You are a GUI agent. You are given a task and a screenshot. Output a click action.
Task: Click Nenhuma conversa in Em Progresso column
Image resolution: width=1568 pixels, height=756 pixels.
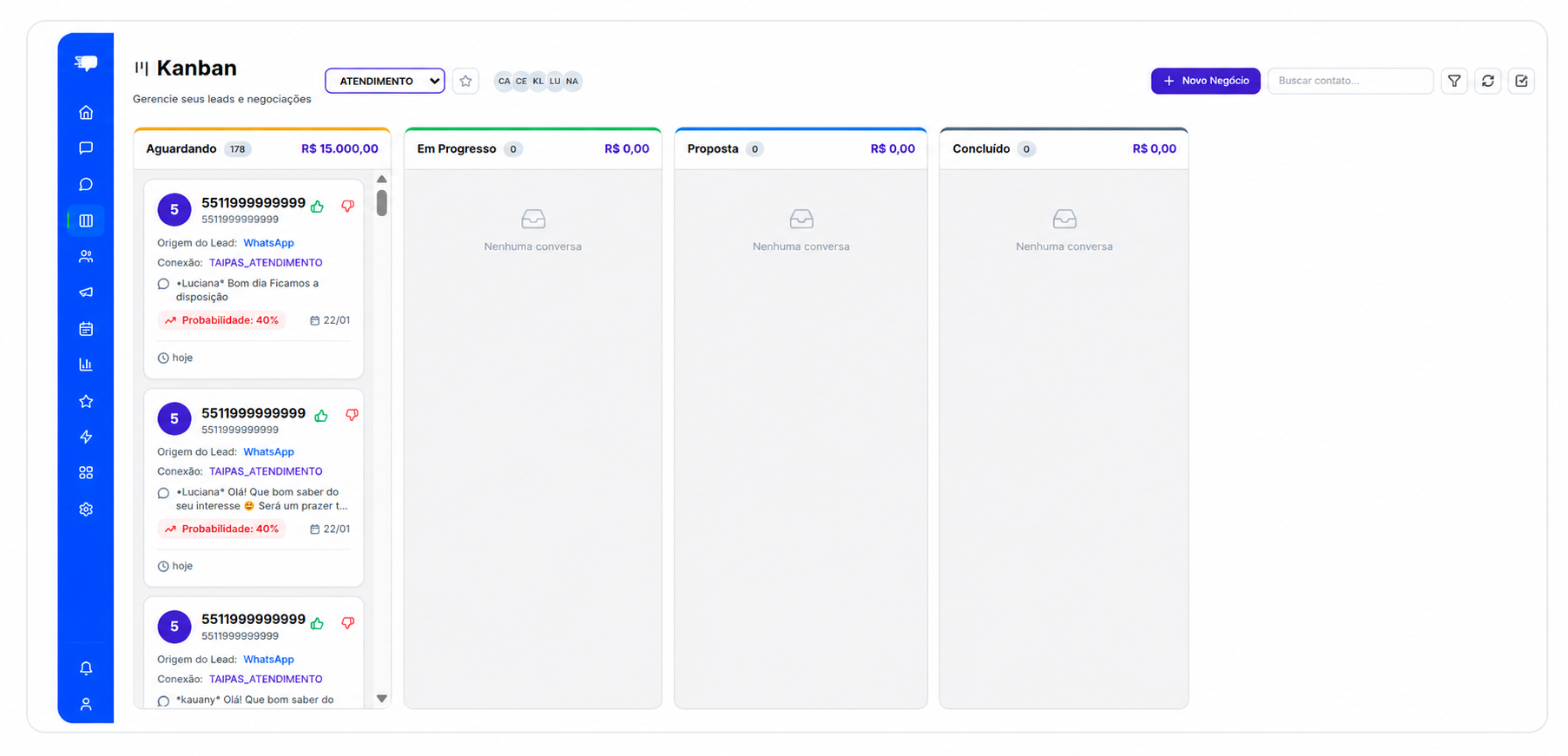pyautogui.click(x=533, y=247)
